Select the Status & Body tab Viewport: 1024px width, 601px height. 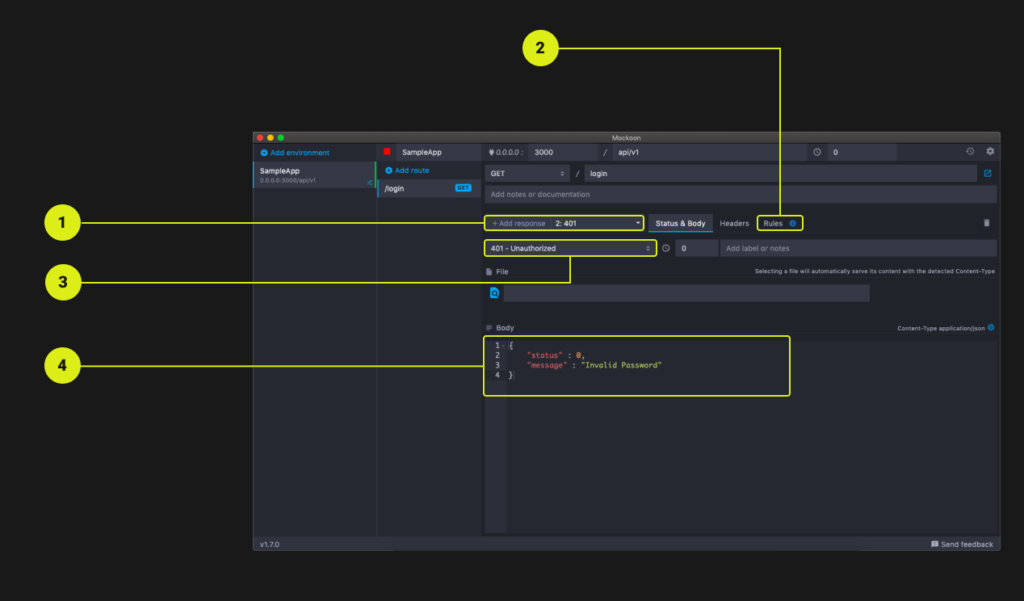click(x=680, y=223)
